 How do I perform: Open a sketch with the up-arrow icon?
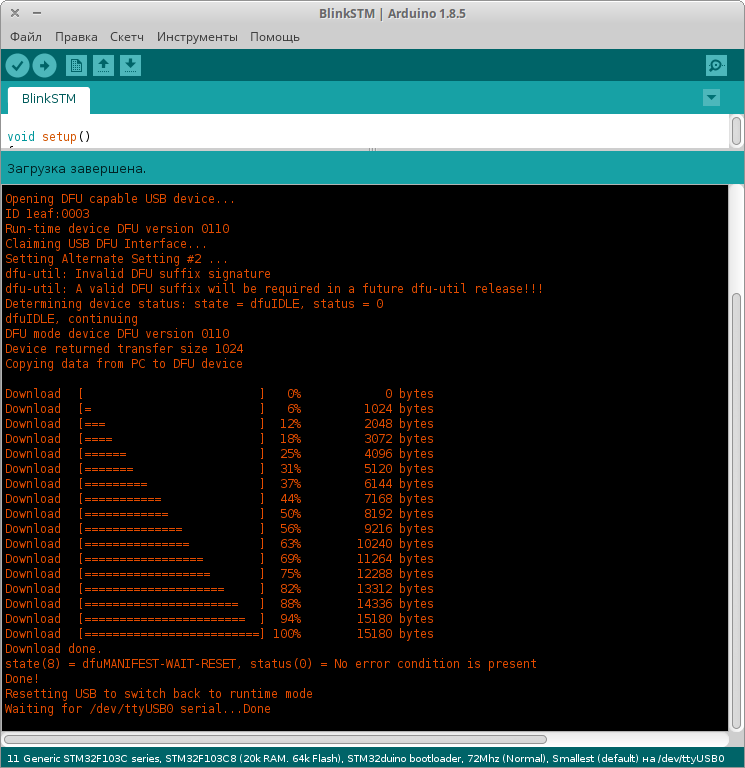click(x=103, y=66)
